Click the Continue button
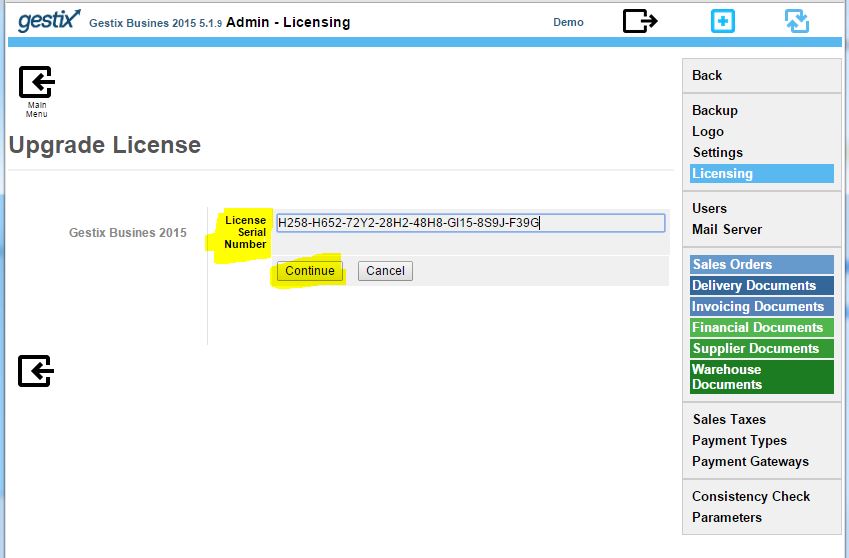 coord(310,271)
